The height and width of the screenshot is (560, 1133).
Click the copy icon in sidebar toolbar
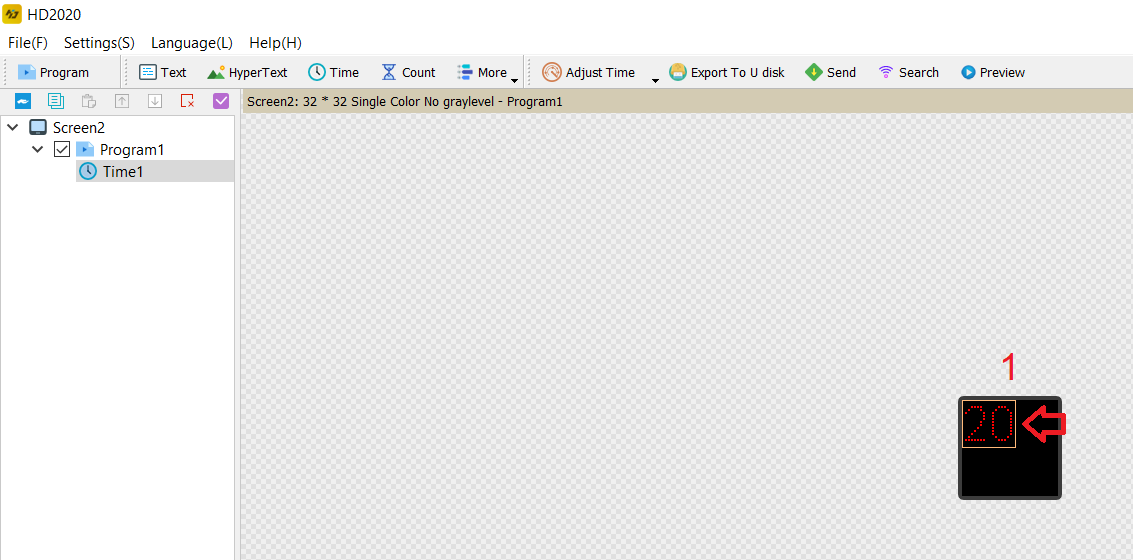(x=56, y=101)
